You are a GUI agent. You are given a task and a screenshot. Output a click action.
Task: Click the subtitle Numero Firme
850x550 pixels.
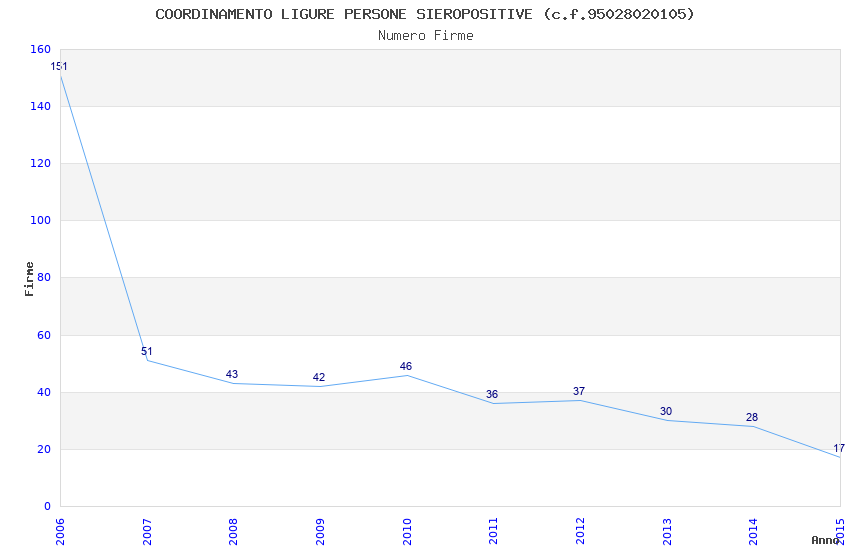click(426, 36)
